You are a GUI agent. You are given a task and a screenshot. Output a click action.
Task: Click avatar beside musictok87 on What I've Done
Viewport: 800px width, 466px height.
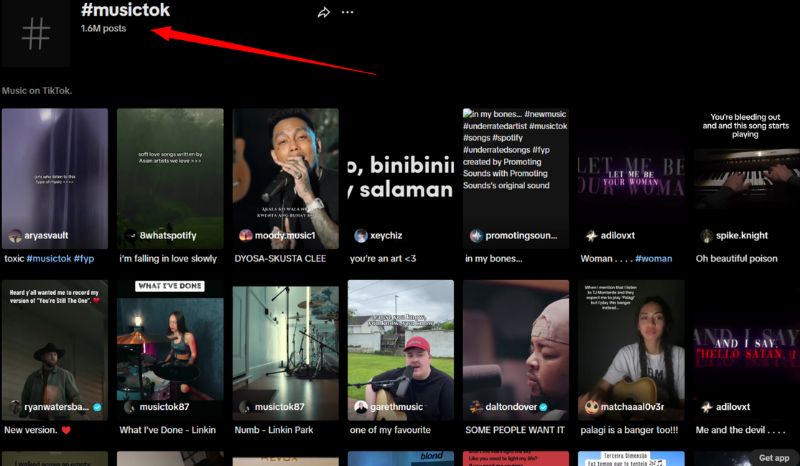point(131,407)
